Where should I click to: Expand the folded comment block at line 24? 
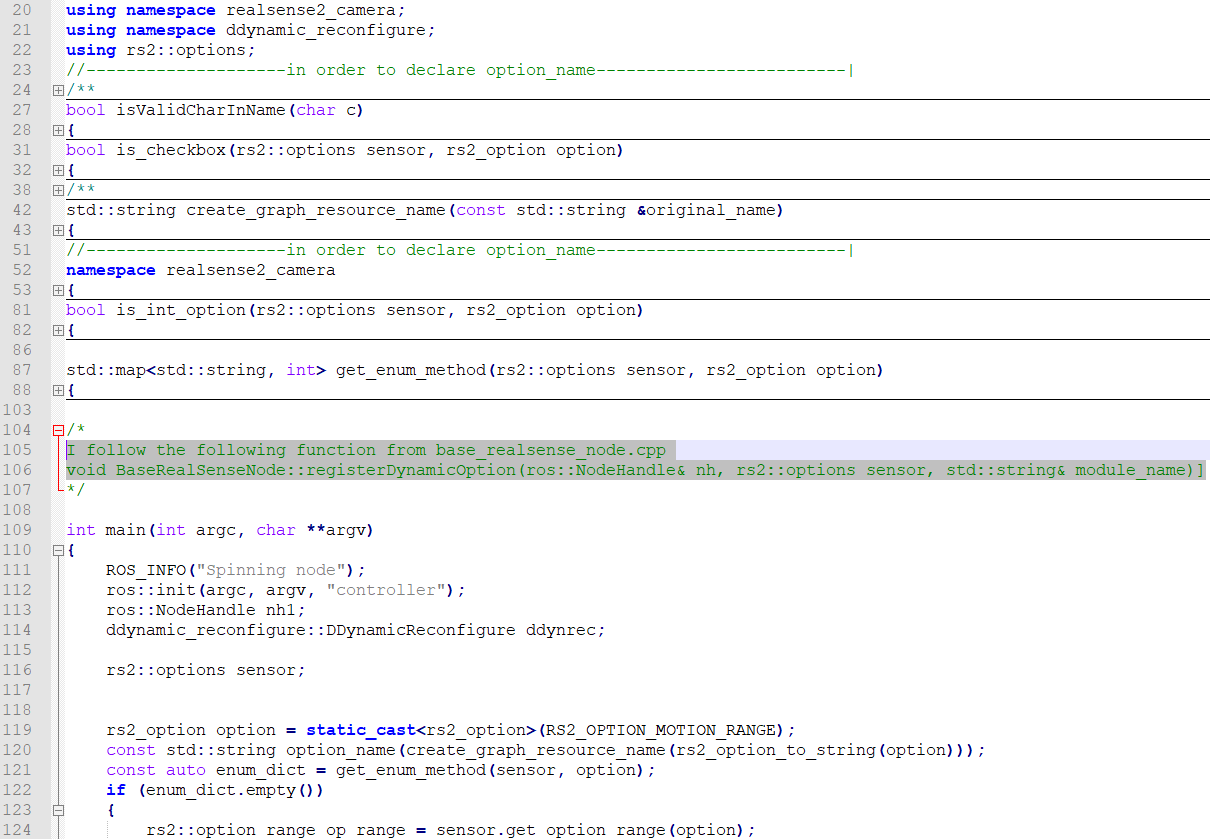(57, 90)
